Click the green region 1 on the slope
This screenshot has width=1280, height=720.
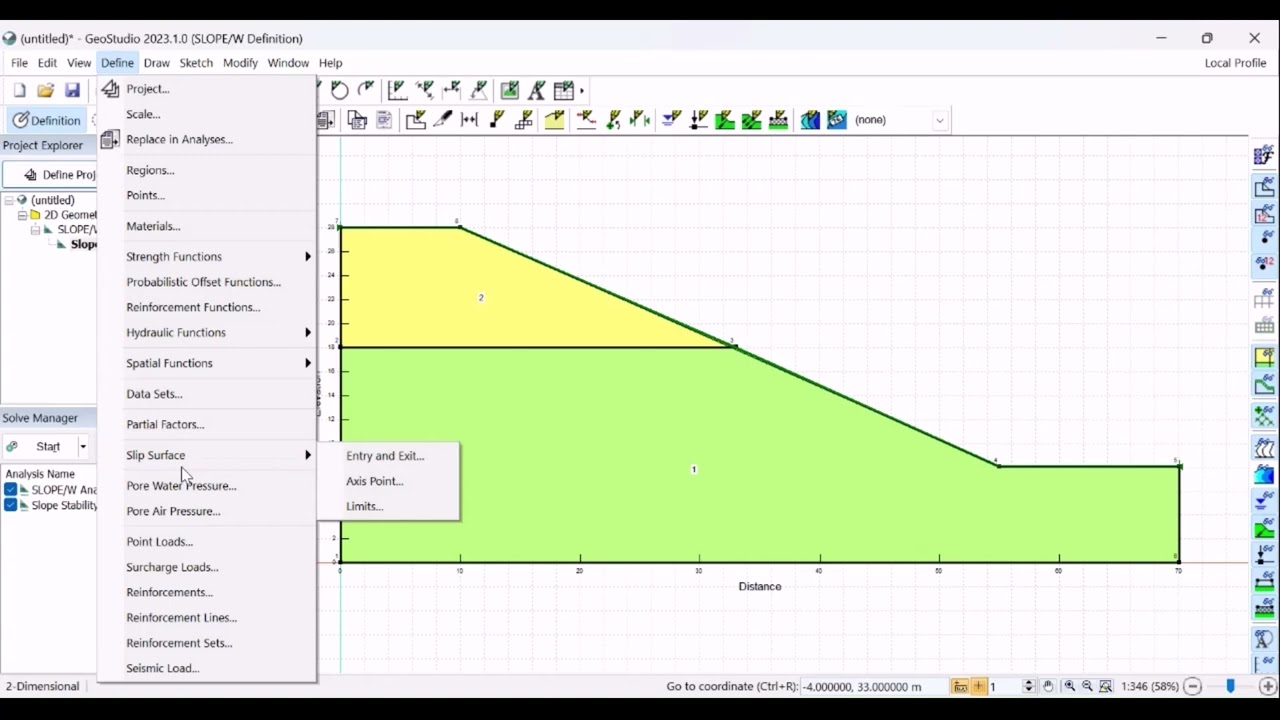[x=693, y=469]
